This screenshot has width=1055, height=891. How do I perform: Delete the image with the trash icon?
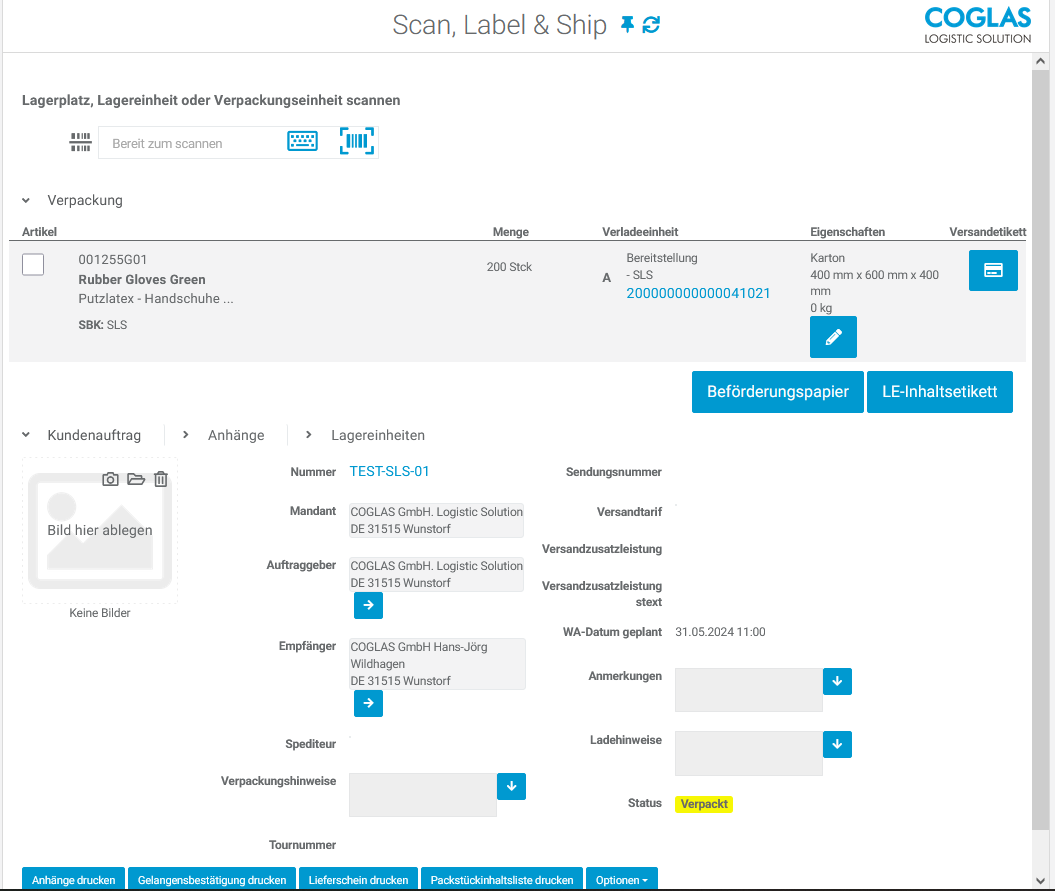(x=161, y=480)
